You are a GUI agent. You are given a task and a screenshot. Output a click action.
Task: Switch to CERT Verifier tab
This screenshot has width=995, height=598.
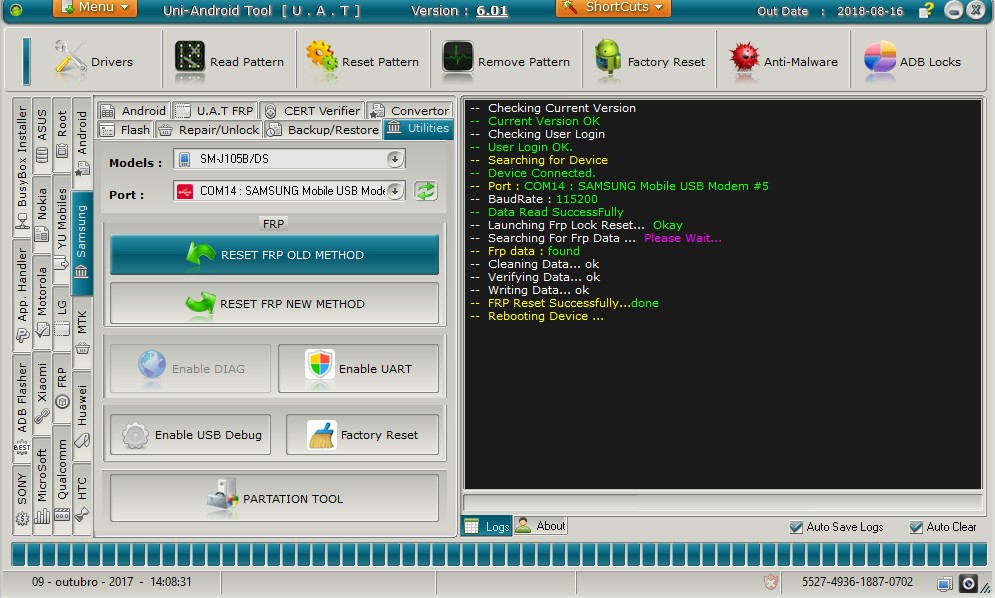pos(312,110)
